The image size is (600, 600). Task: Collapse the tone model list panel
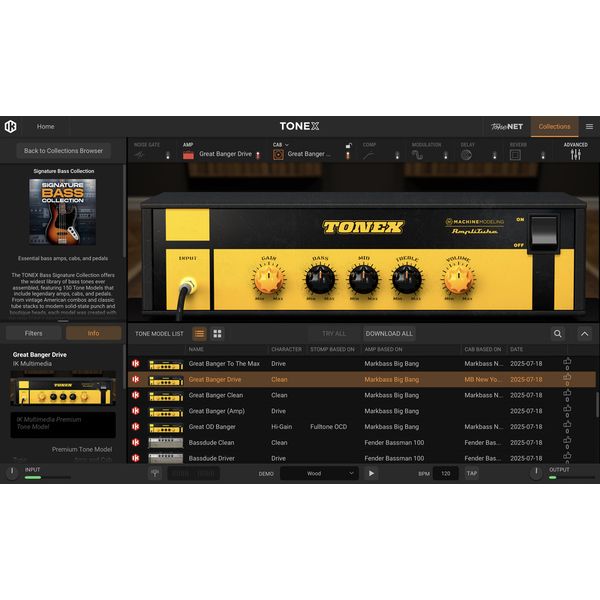click(x=584, y=333)
